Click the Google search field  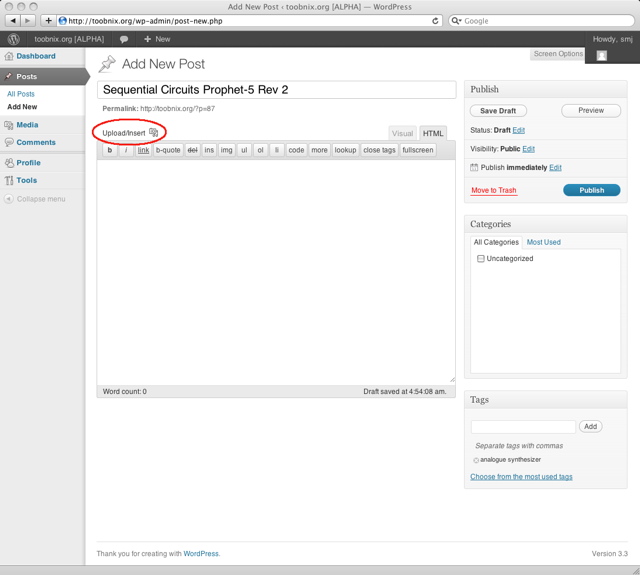pyautogui.click(x=541, y=21)
